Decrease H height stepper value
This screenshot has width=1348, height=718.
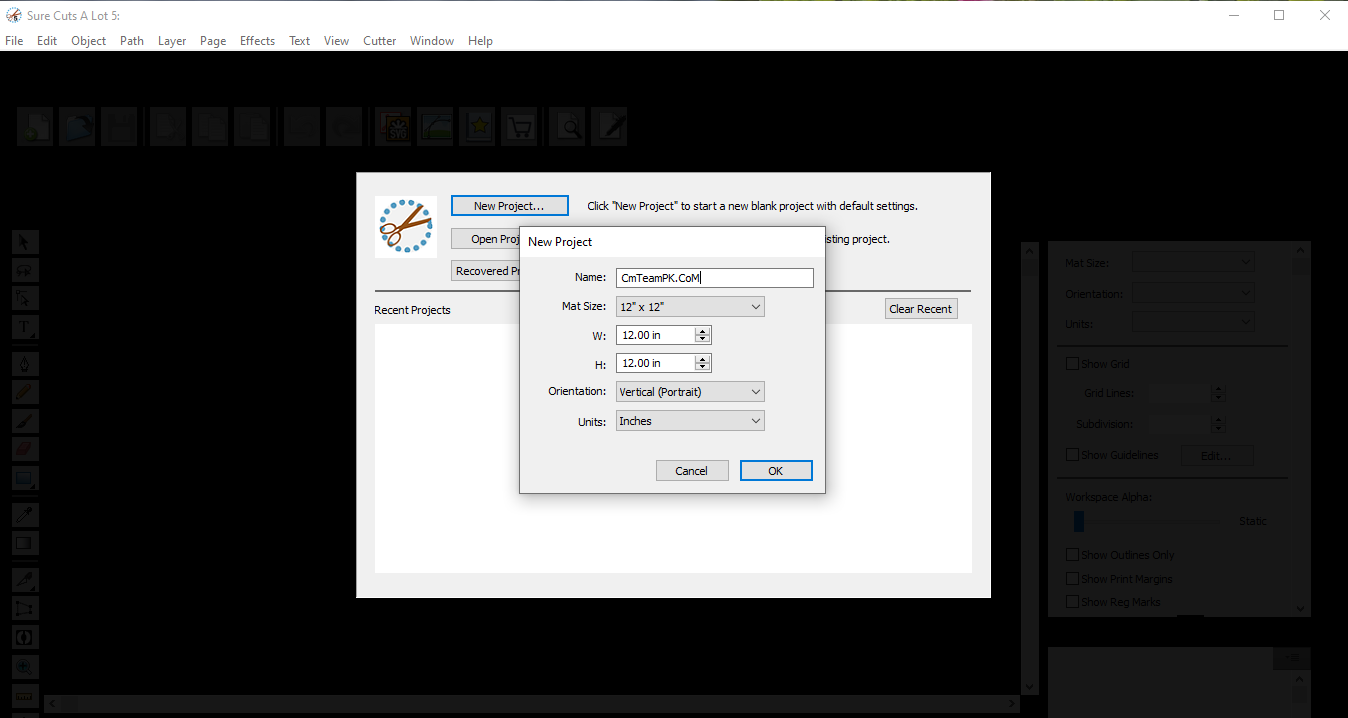(x=703, y=367)
